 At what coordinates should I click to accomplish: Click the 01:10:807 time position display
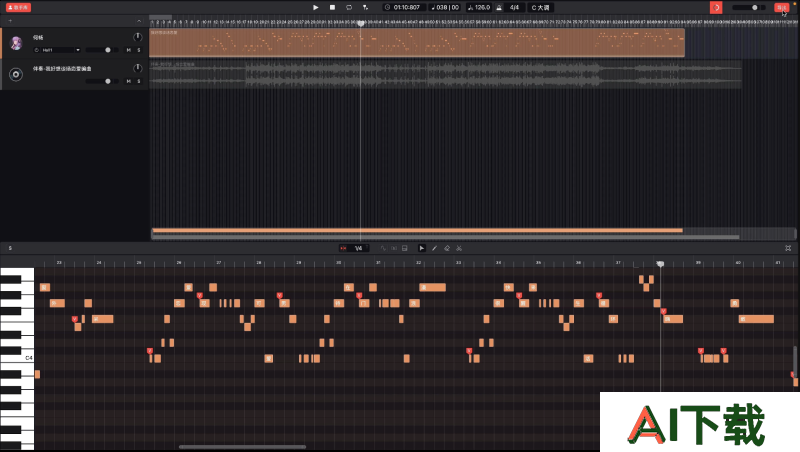tap(403, 8)
